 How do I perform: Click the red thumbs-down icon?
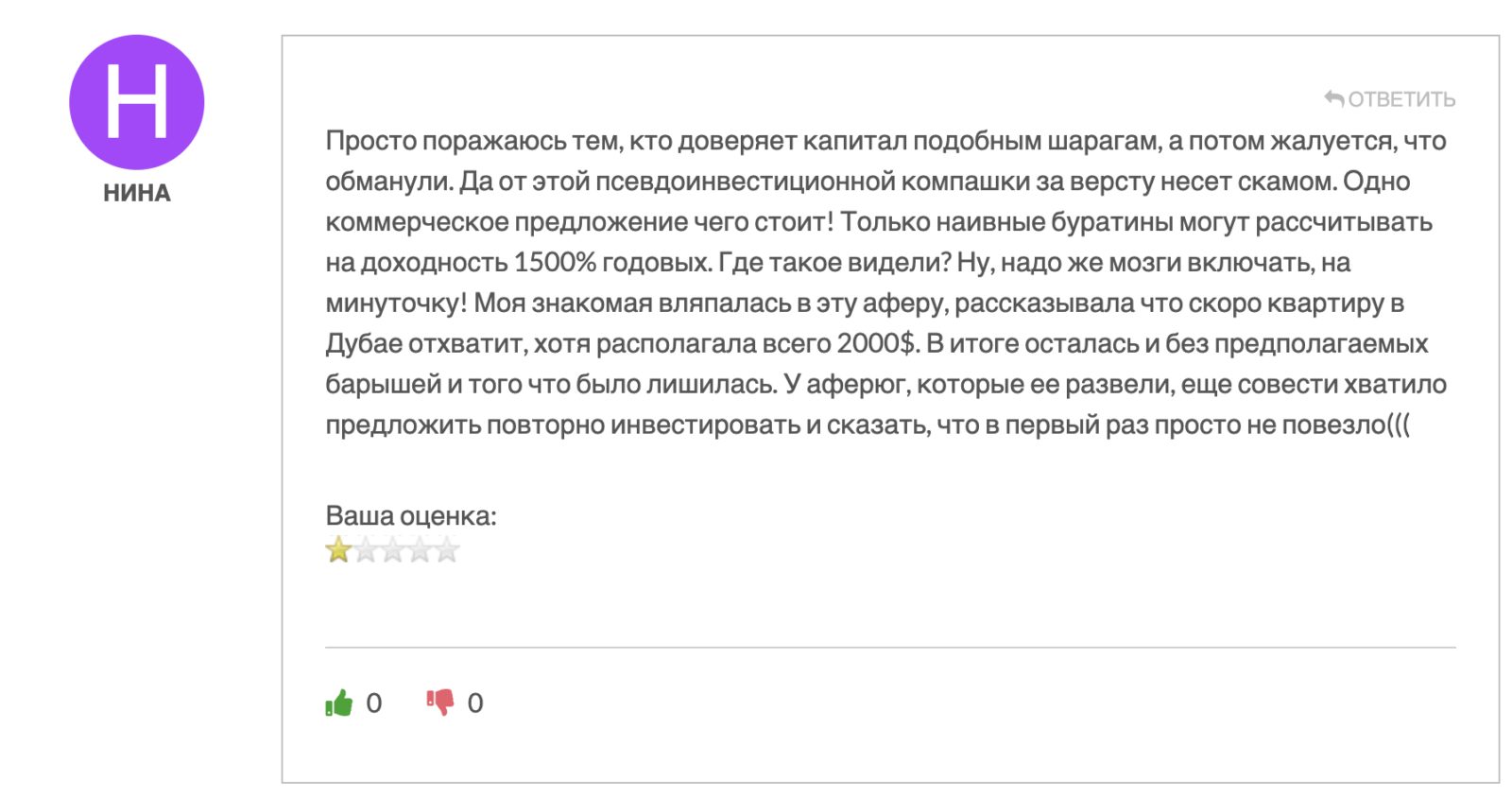tap(440, 703)
